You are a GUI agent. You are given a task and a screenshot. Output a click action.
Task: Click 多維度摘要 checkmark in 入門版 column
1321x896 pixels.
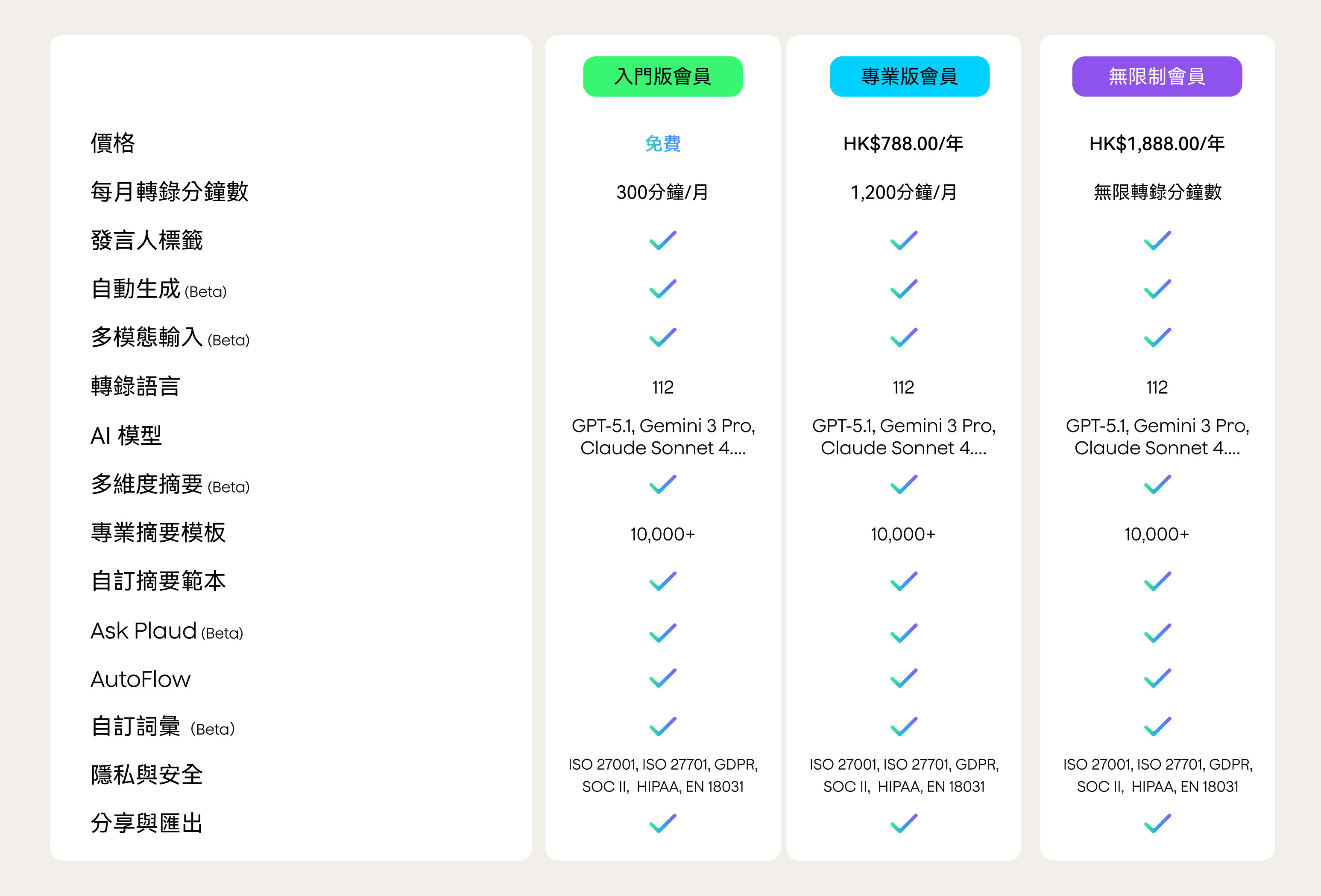[x=663, y=484]
